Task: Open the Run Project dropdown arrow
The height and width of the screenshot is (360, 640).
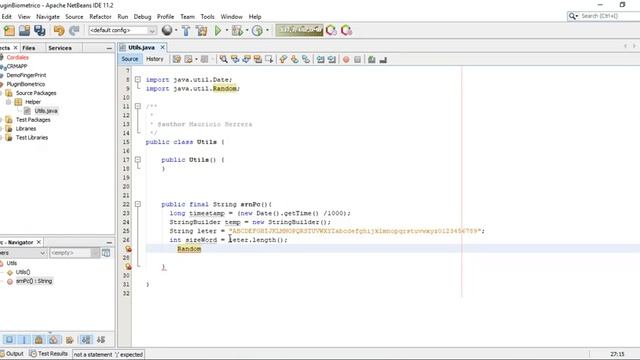Action: [227, 30]
